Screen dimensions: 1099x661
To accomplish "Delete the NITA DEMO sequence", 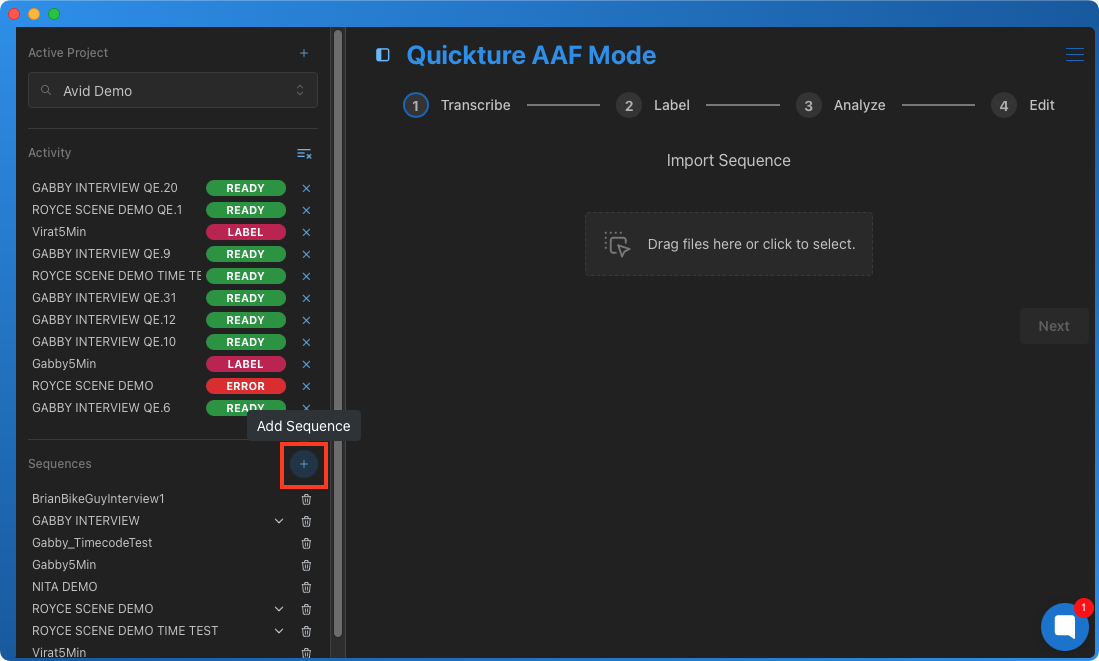I will point(306,587).
